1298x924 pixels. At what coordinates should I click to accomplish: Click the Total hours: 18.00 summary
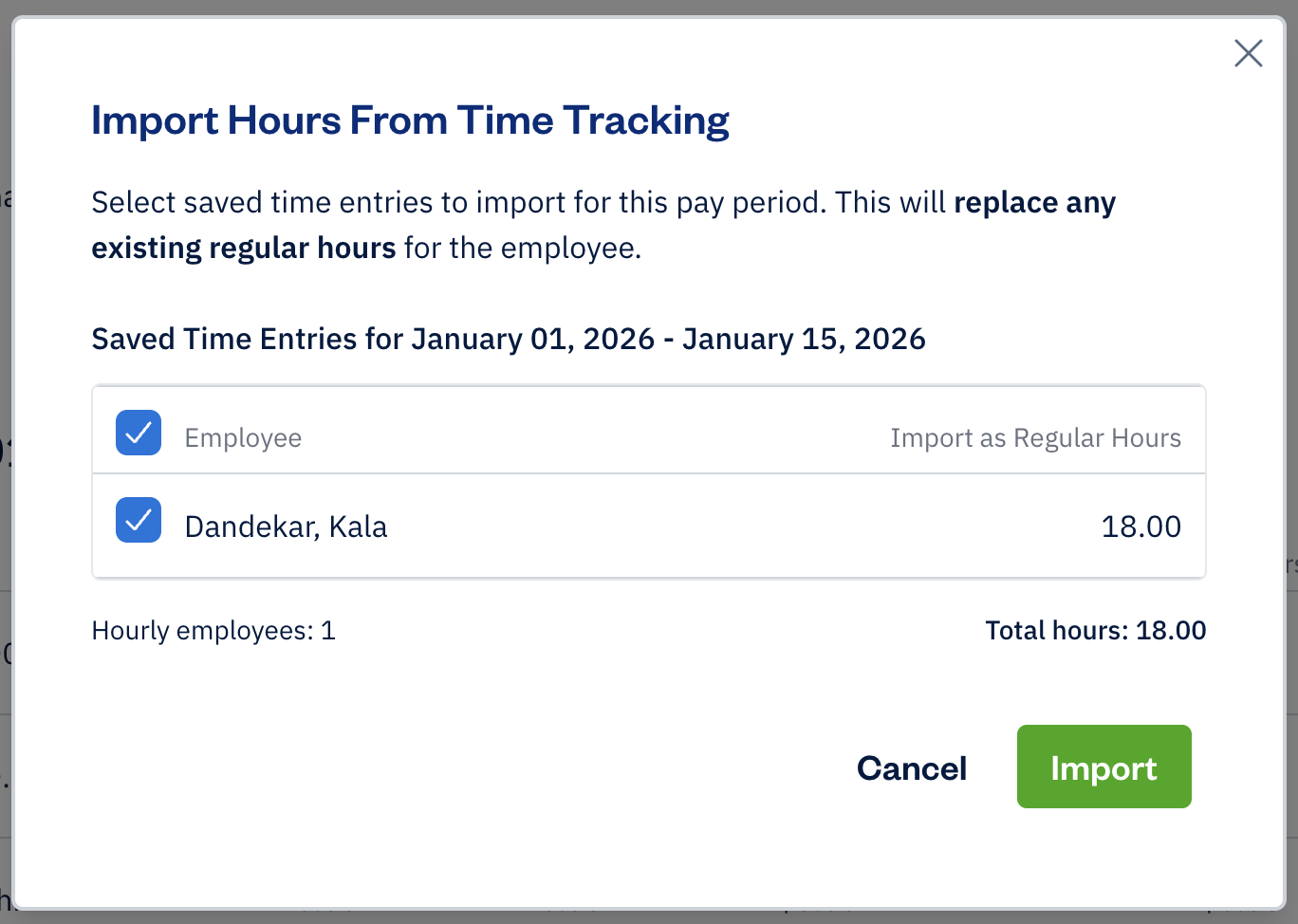coord(1095,630)
